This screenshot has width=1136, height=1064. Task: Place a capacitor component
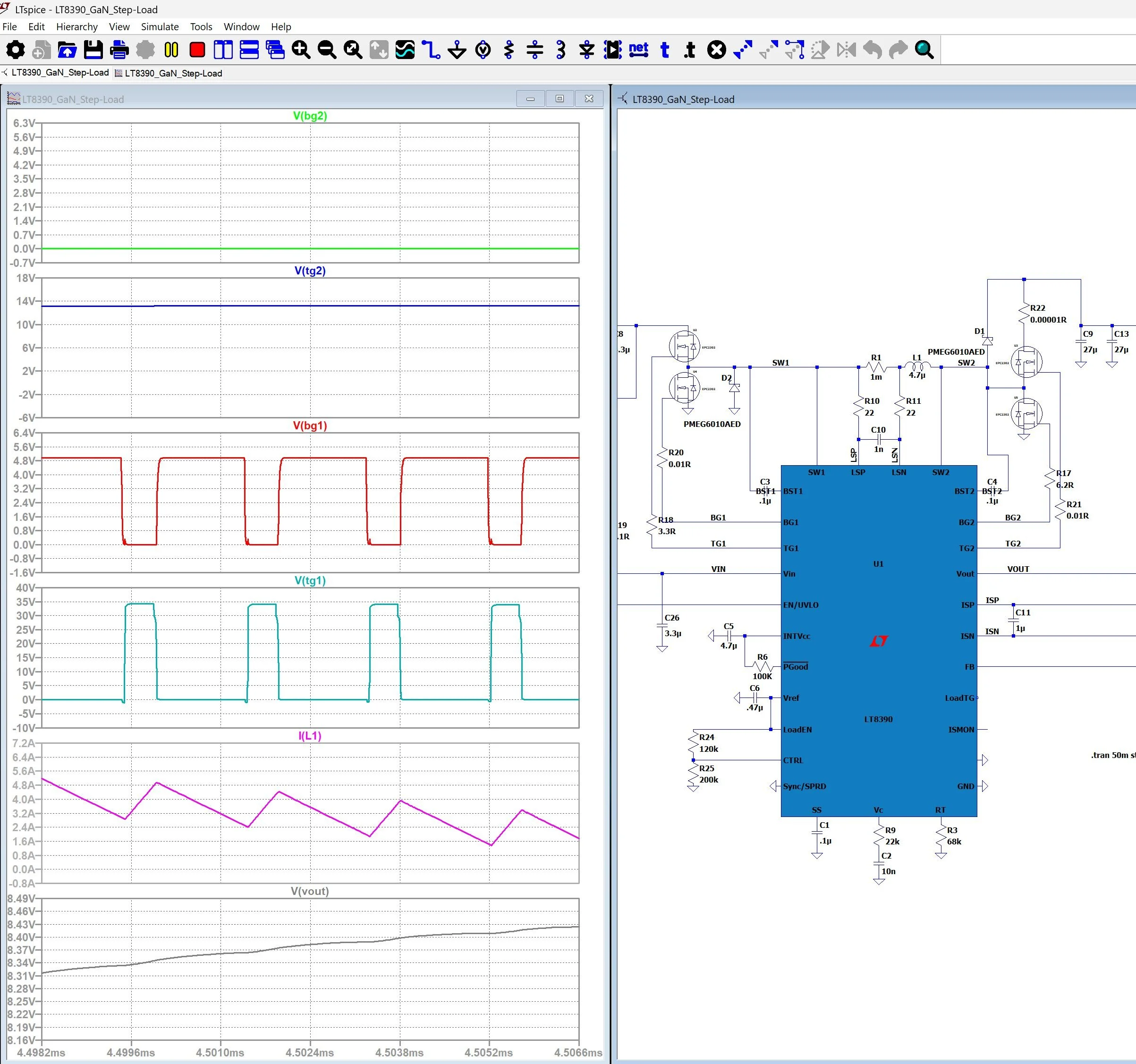pos(535,50)
